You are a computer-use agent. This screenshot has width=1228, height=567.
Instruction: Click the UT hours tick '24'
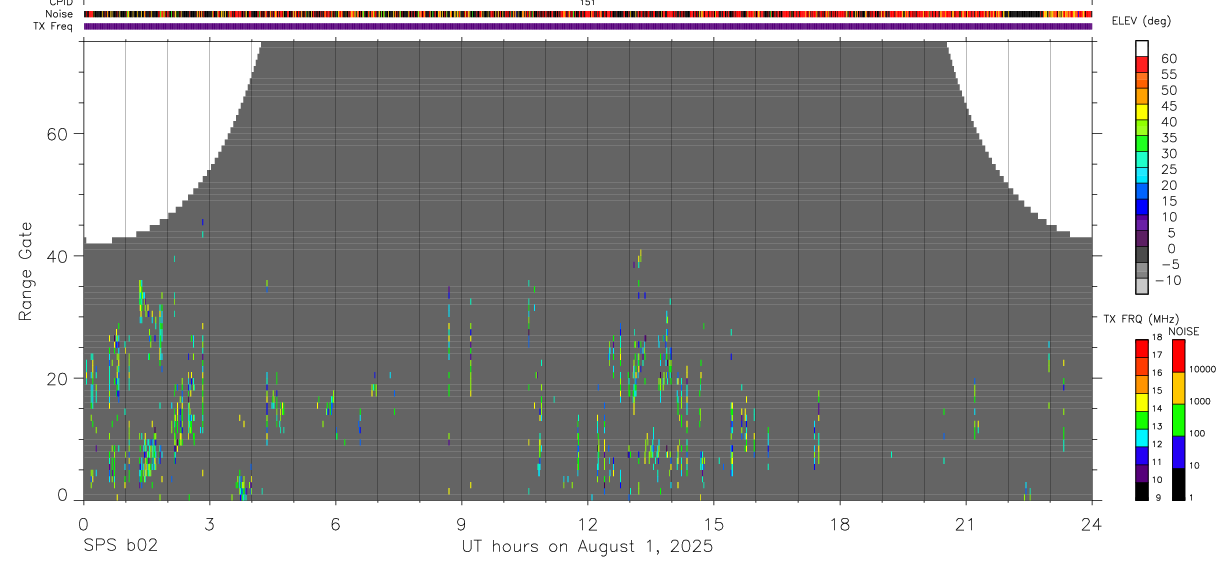point(1092,523)
